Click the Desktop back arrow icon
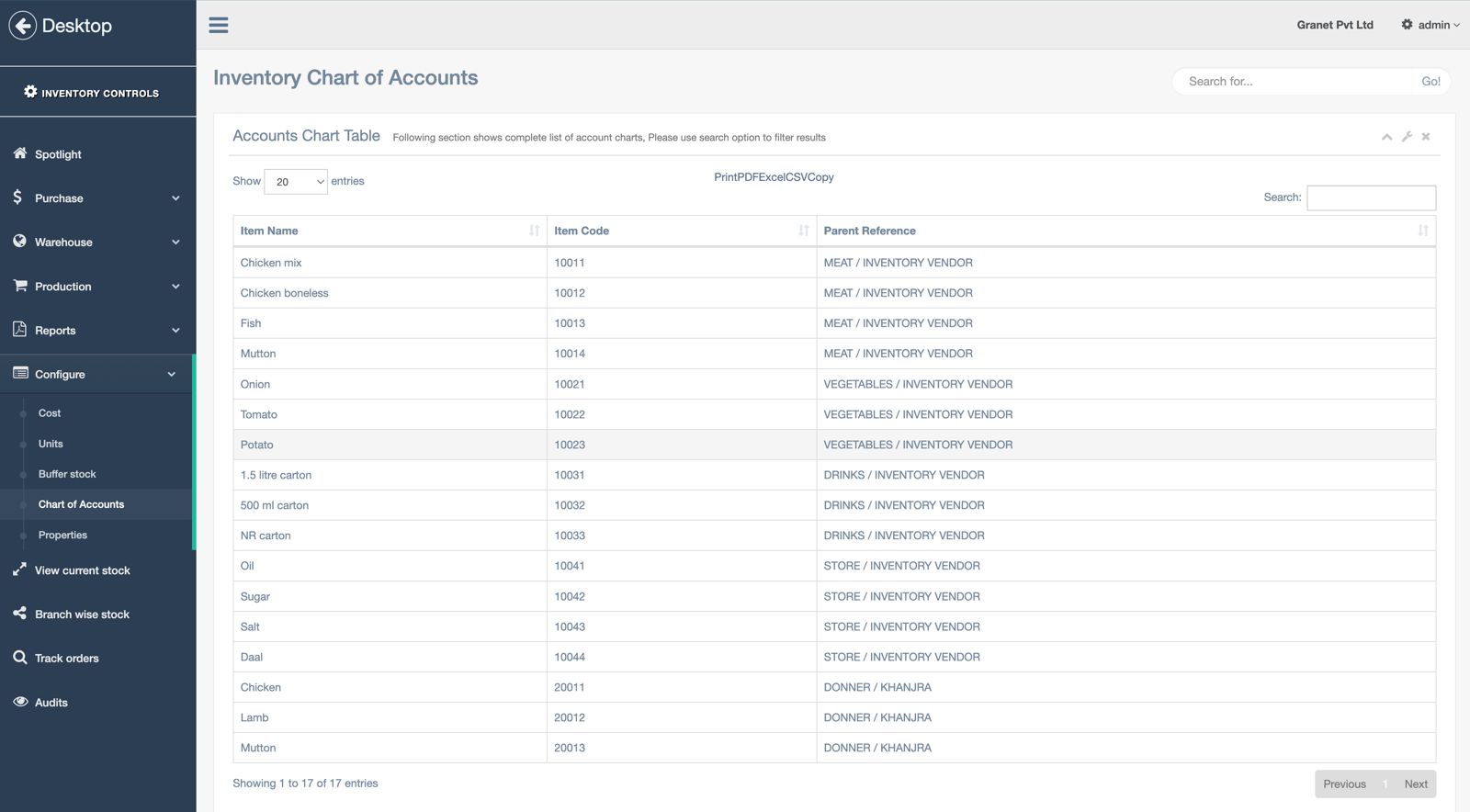This screenshot has height=812, width=1470. pos(23,26)
